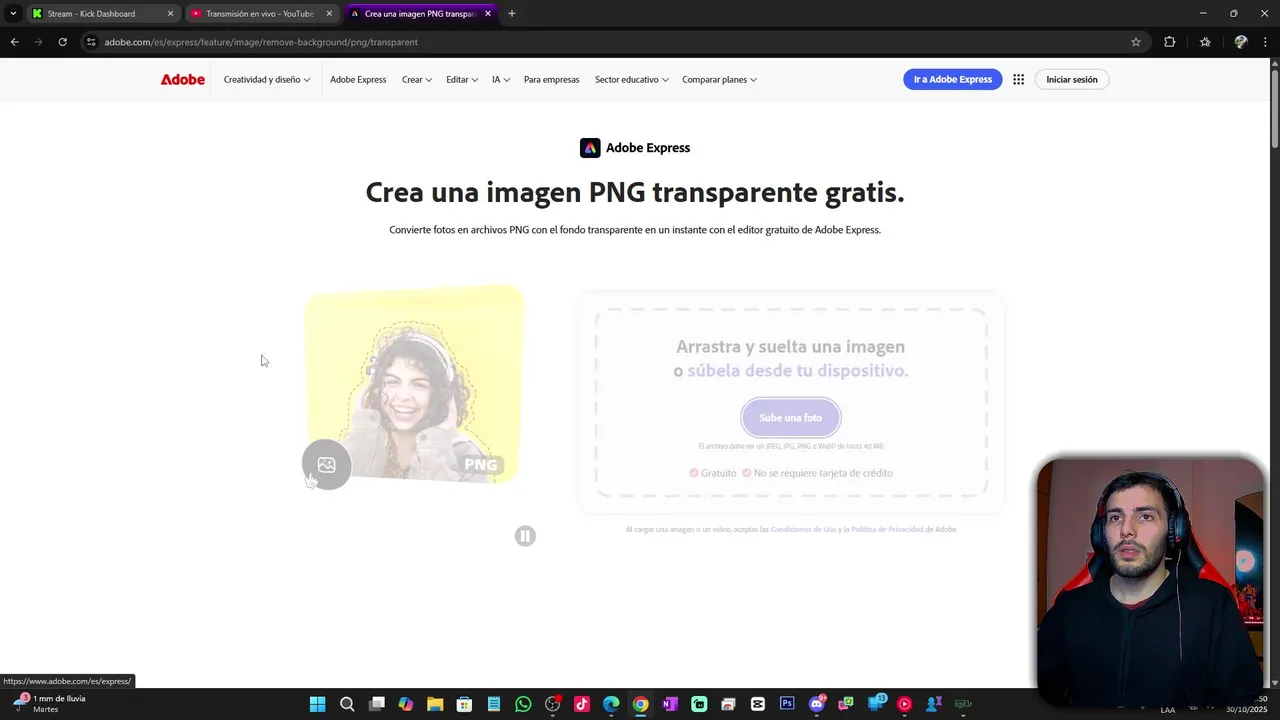
Task: Open Adobe Express nav item
Action: point(358,79)
